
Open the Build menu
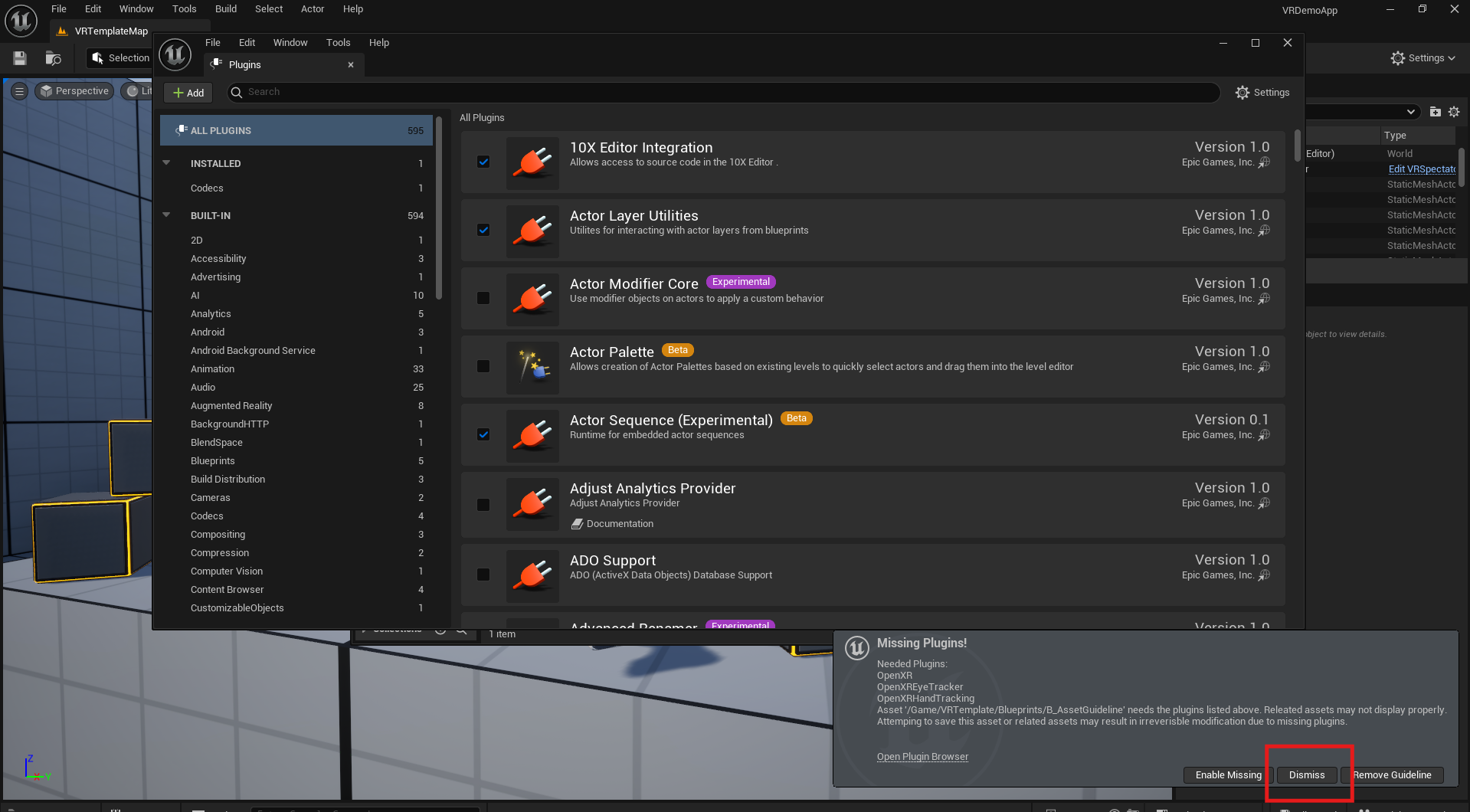[225, 9]
